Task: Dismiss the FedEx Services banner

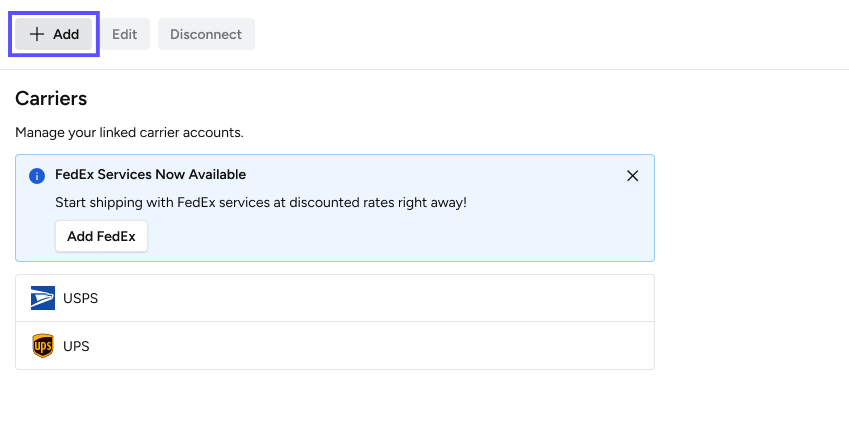Action: click(632, 175)
